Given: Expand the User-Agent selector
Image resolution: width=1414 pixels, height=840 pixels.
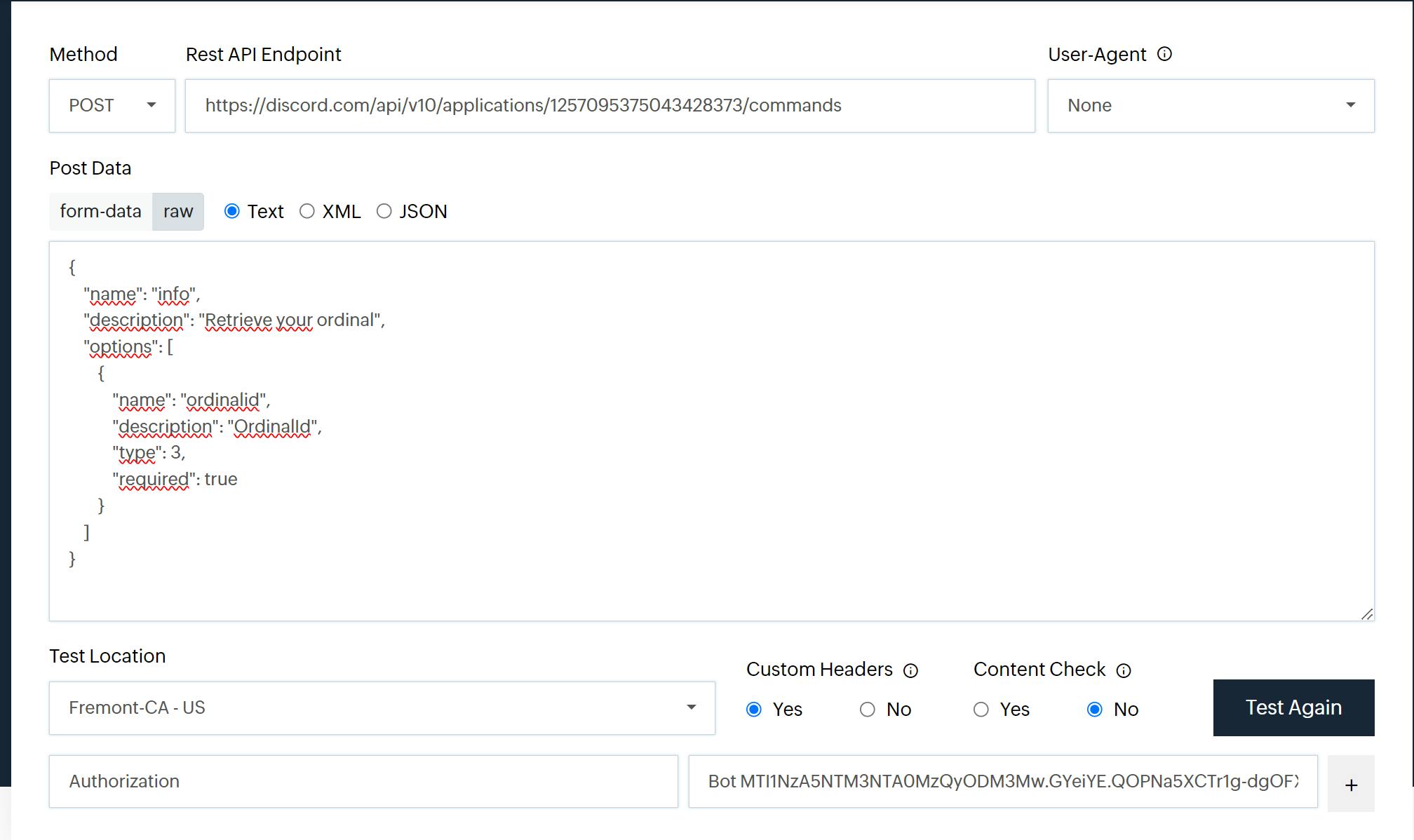Looking at the screenshot, I should tap(1350, 105).
